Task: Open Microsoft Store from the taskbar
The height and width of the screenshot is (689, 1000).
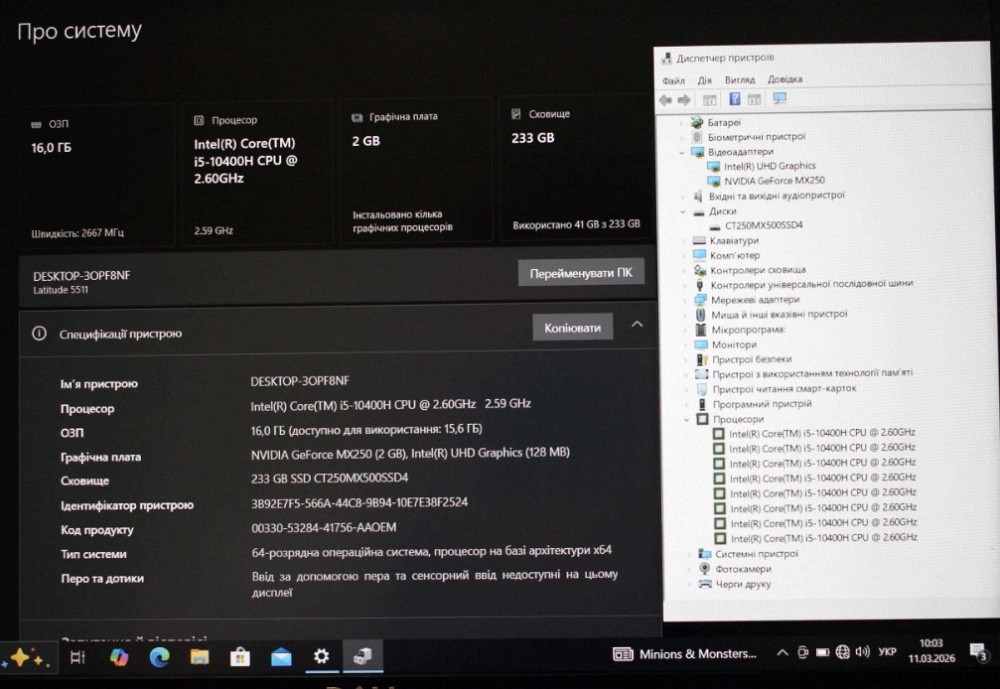Action: (x=240, y=656)
